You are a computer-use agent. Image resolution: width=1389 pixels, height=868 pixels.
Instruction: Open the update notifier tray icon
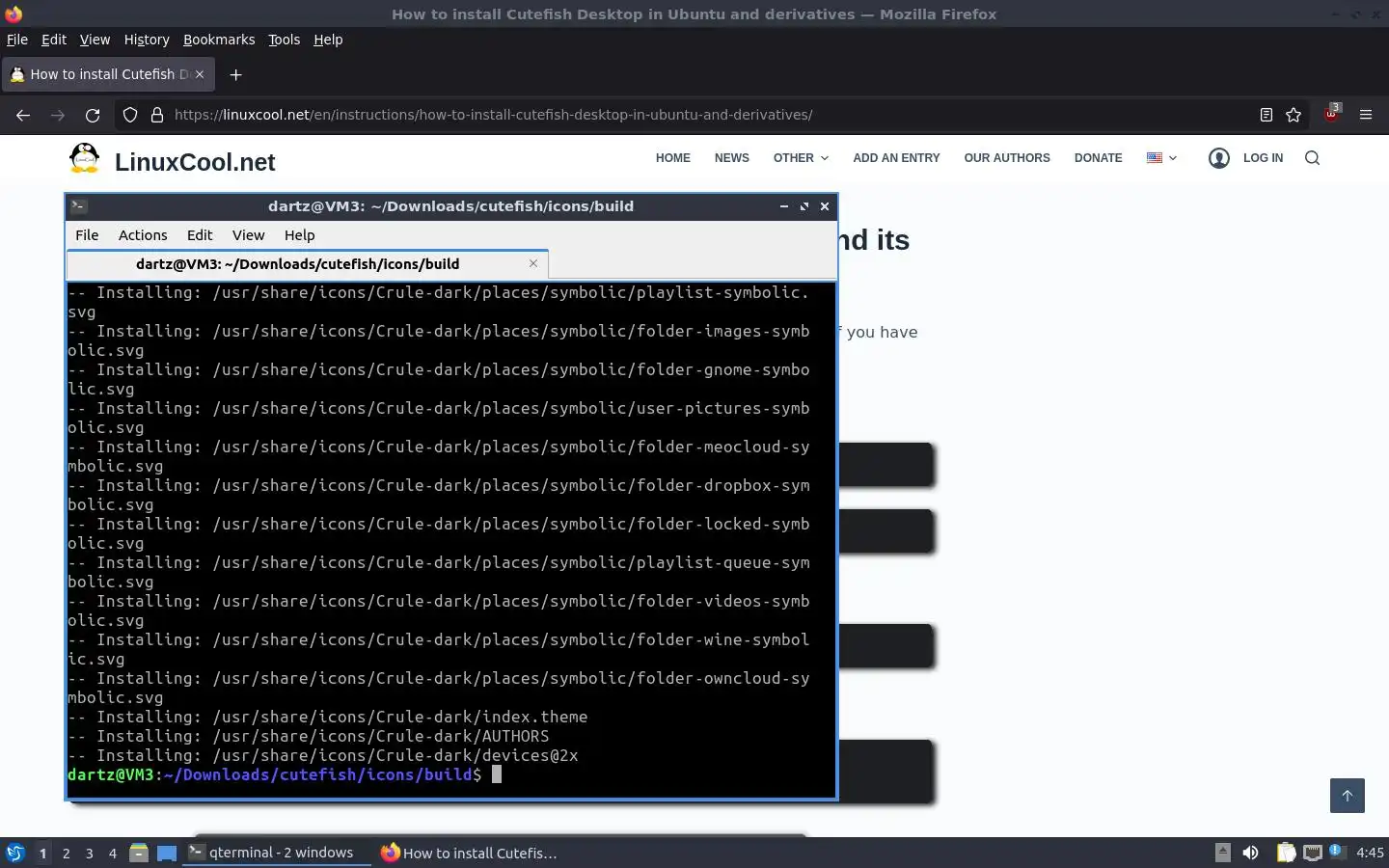pyautogui.click(x=1336, y=851)
